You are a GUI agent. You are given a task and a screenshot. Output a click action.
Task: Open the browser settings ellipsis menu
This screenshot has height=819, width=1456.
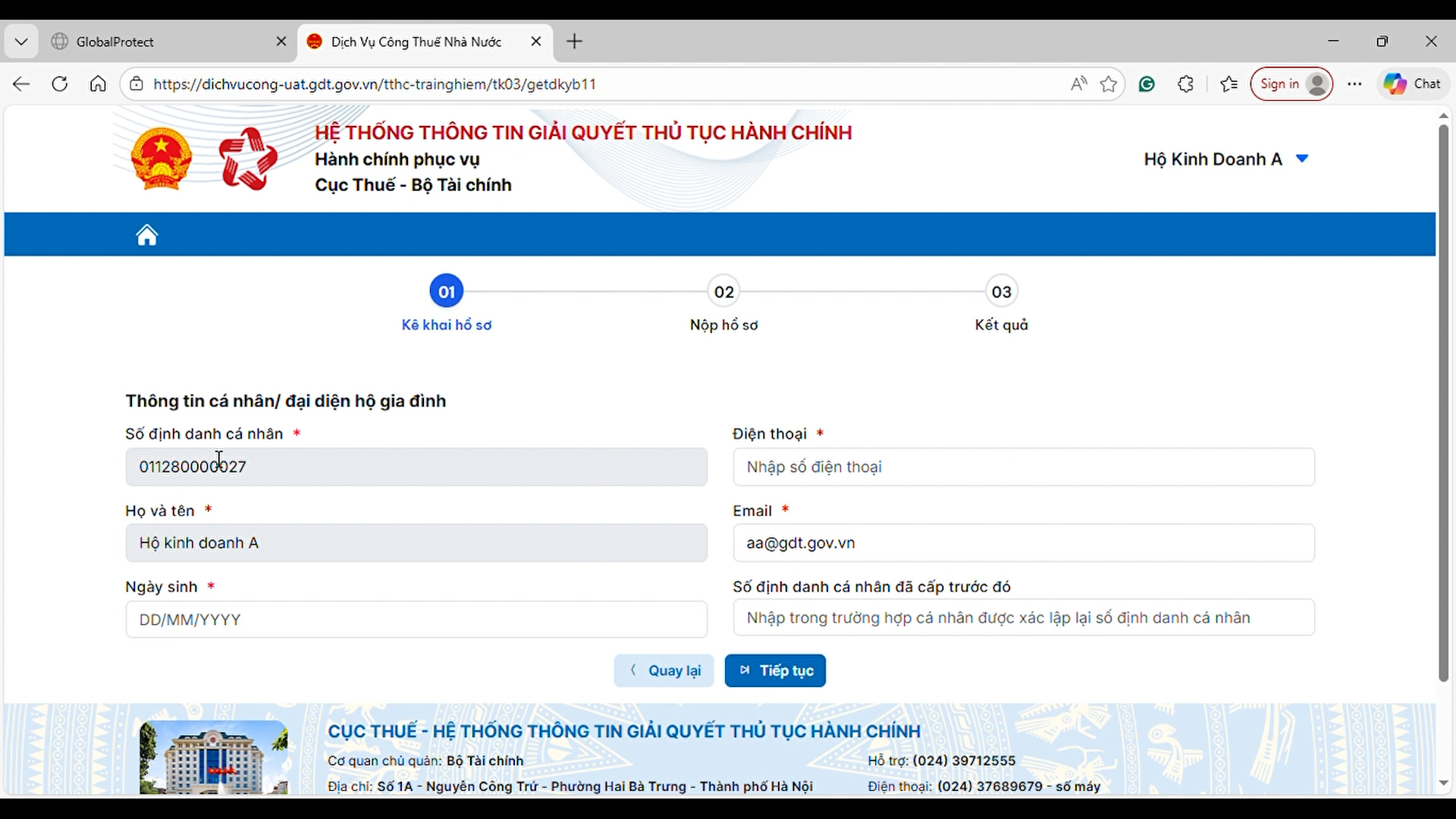coord(1354,84)
